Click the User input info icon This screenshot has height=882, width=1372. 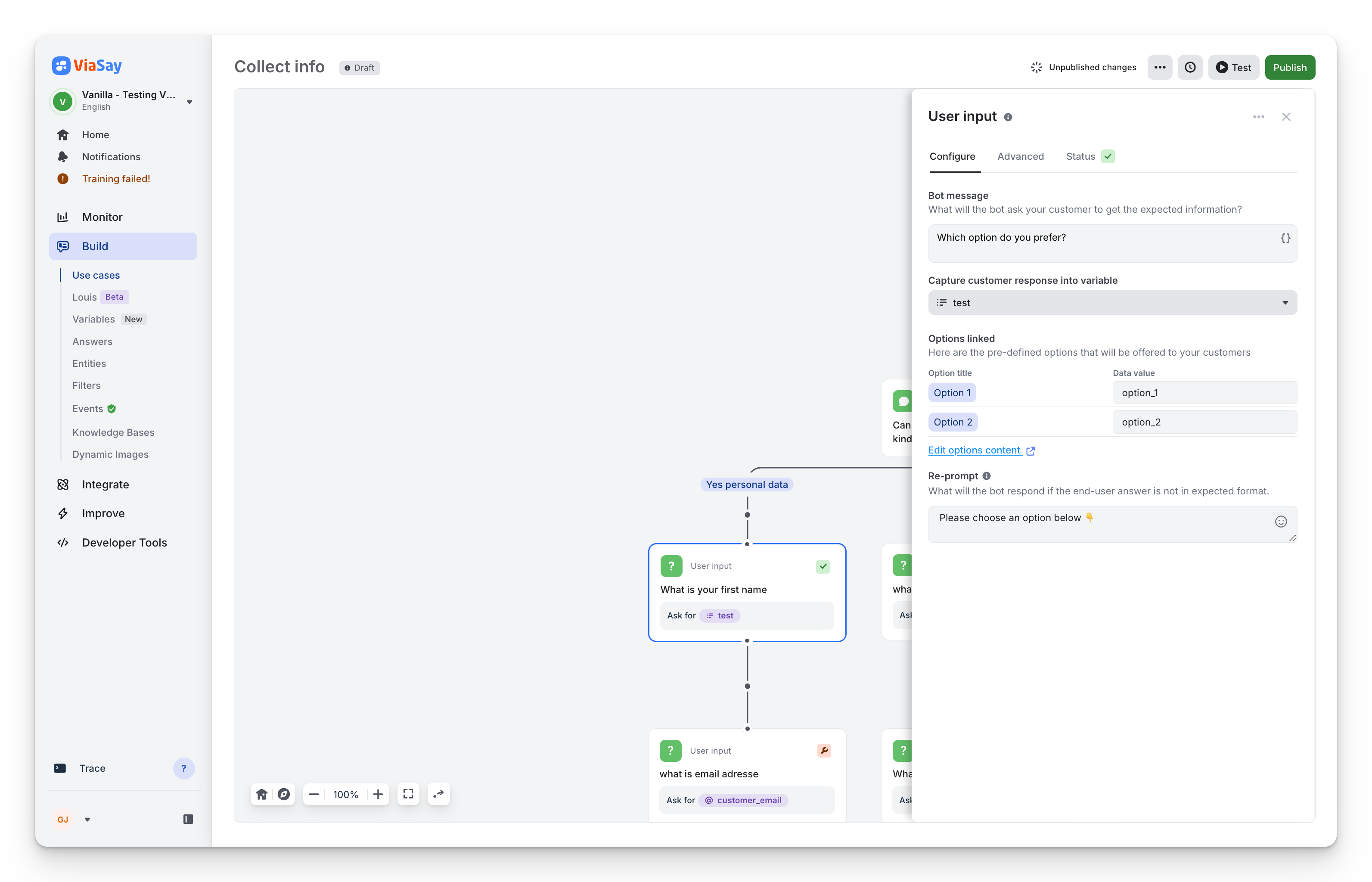[x=1009, y=118]
